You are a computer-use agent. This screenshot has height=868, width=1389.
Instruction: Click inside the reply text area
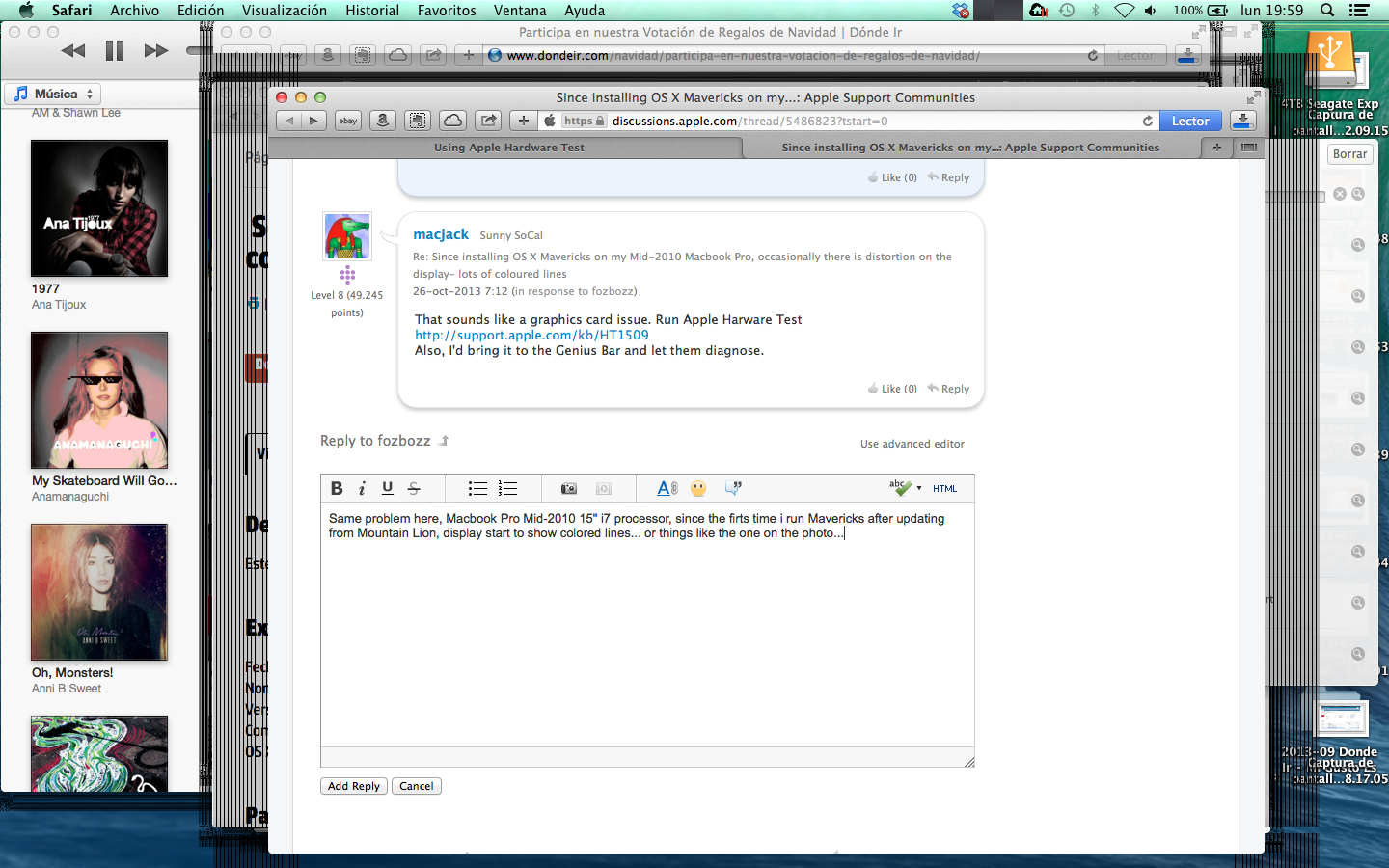tap(647, 627)
